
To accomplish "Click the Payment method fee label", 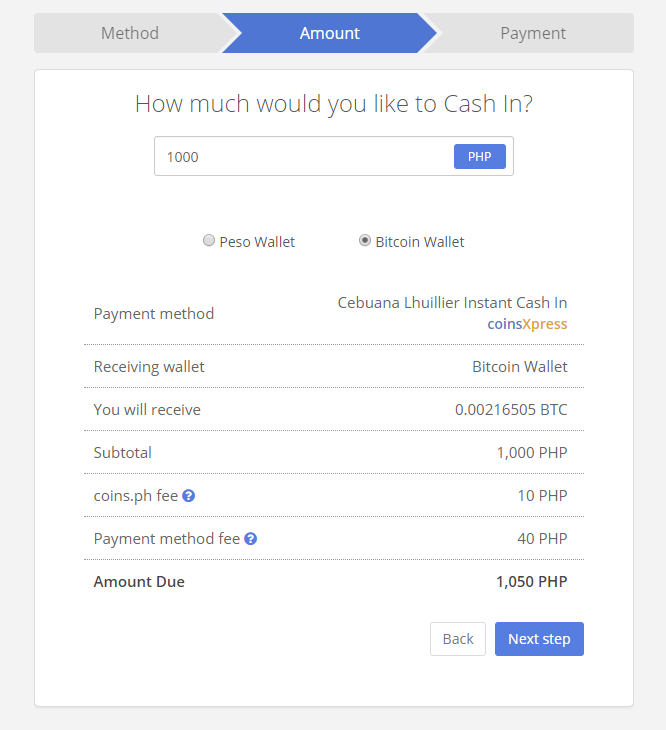I will 167,539.
